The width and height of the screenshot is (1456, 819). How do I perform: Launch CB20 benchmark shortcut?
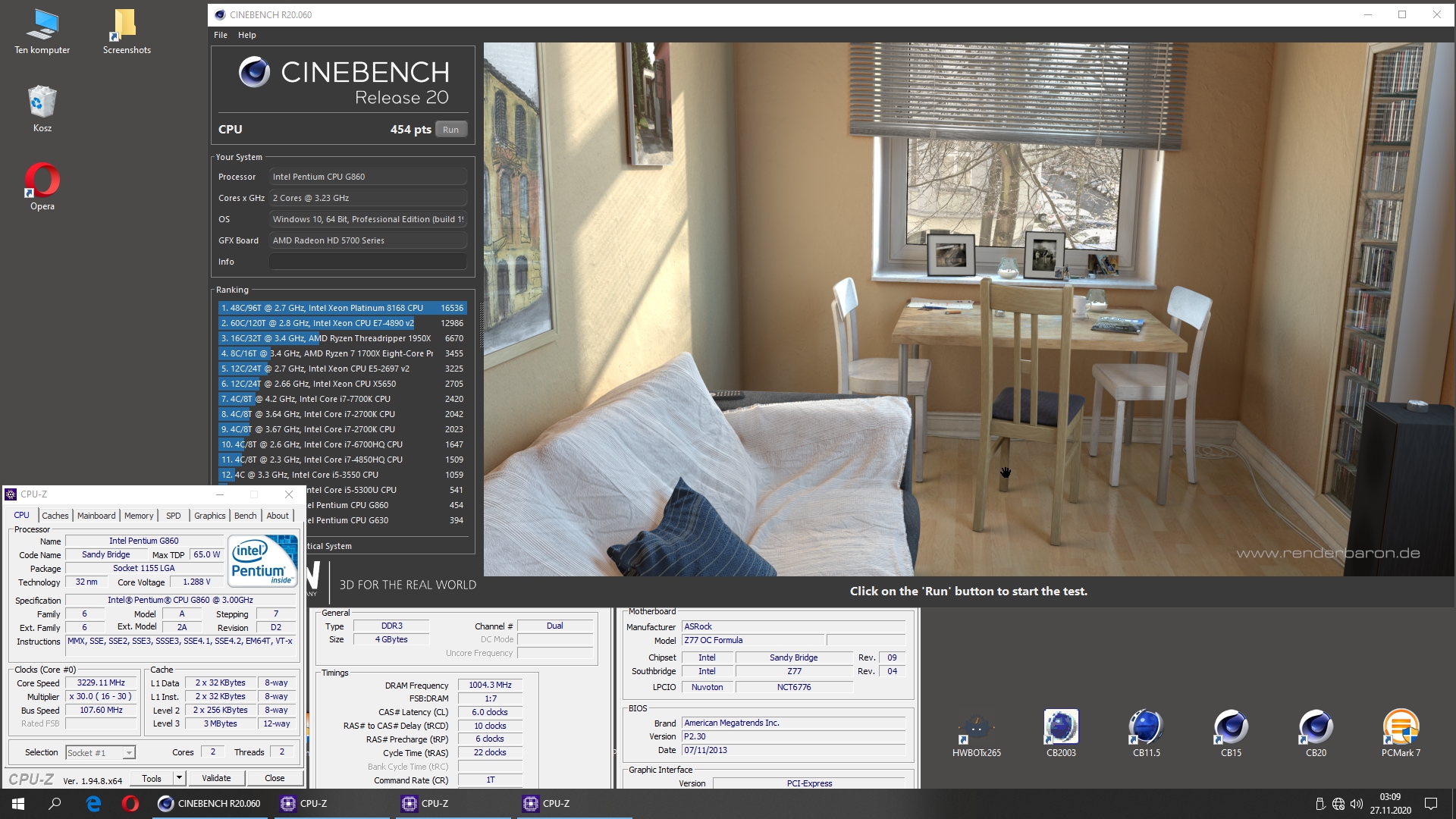pyautogui.click(x=1316, y=733)
